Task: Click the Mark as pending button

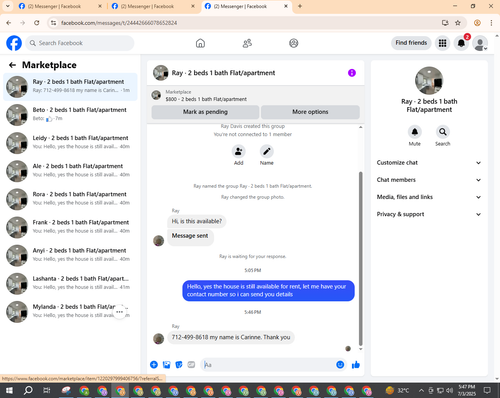Action: (205, 112)
